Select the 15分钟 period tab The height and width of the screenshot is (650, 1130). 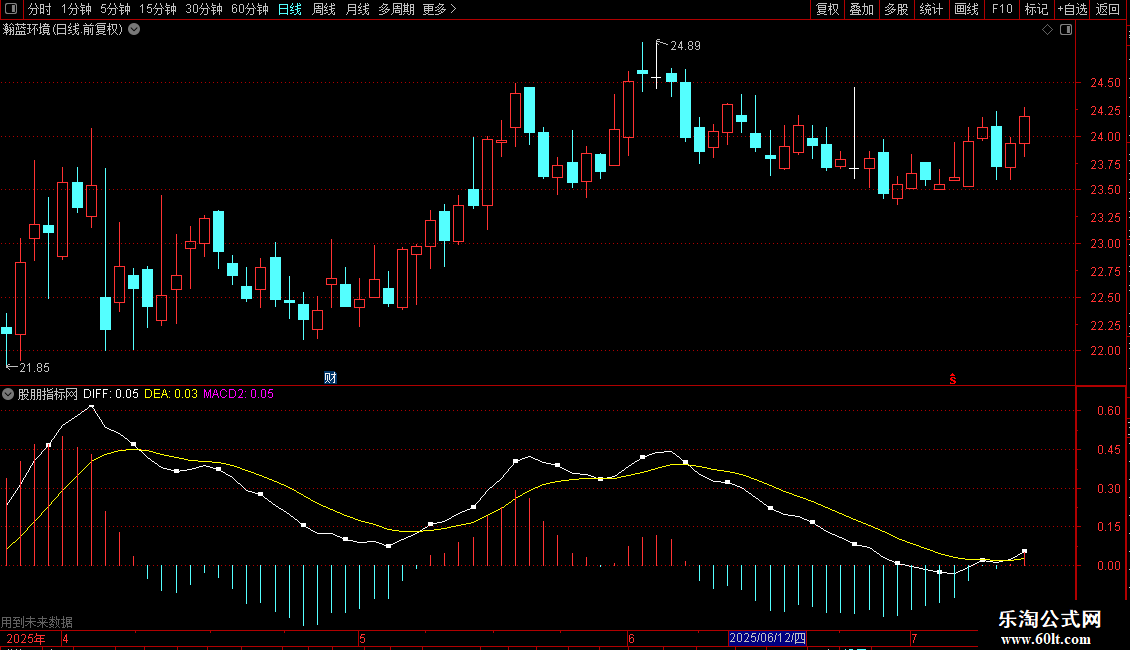(158, 9)
